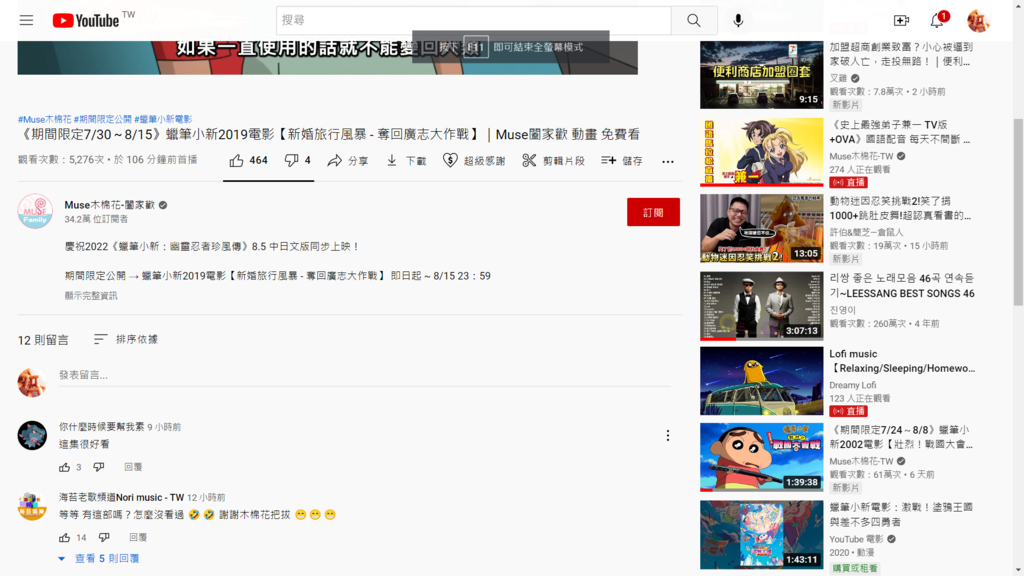
Task: Open the #蠟筆小新電影 hashtag
Action: 163,120
